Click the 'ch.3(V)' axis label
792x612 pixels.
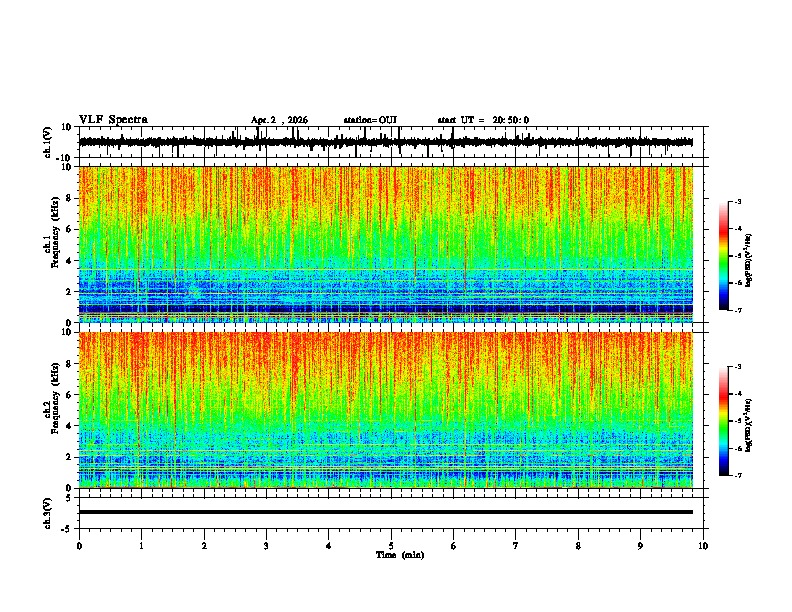tap(48, 513)
